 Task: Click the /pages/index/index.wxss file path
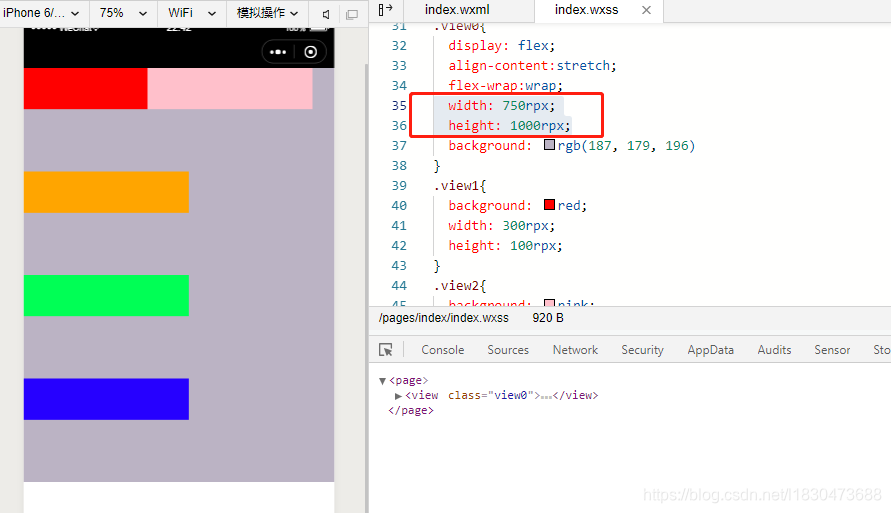[x=443, y=318]
